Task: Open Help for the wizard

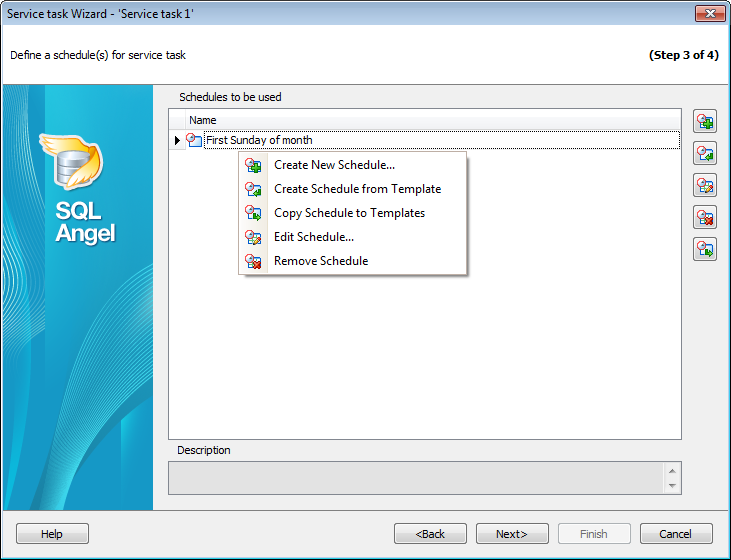Action: tap(52, 533)
